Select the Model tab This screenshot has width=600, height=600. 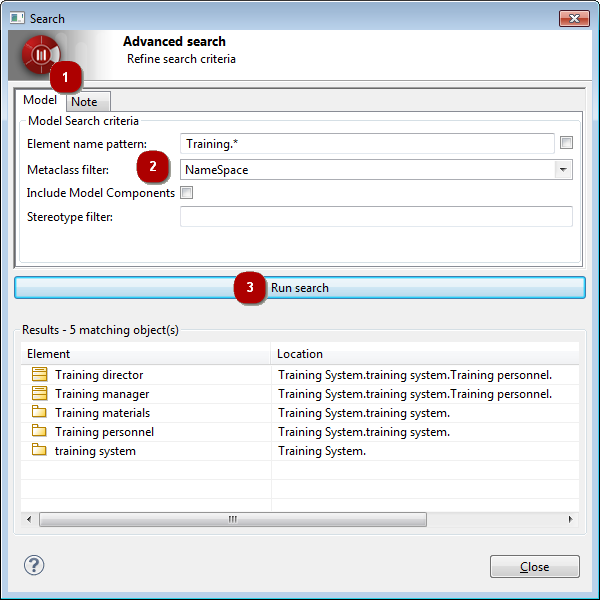40,101
